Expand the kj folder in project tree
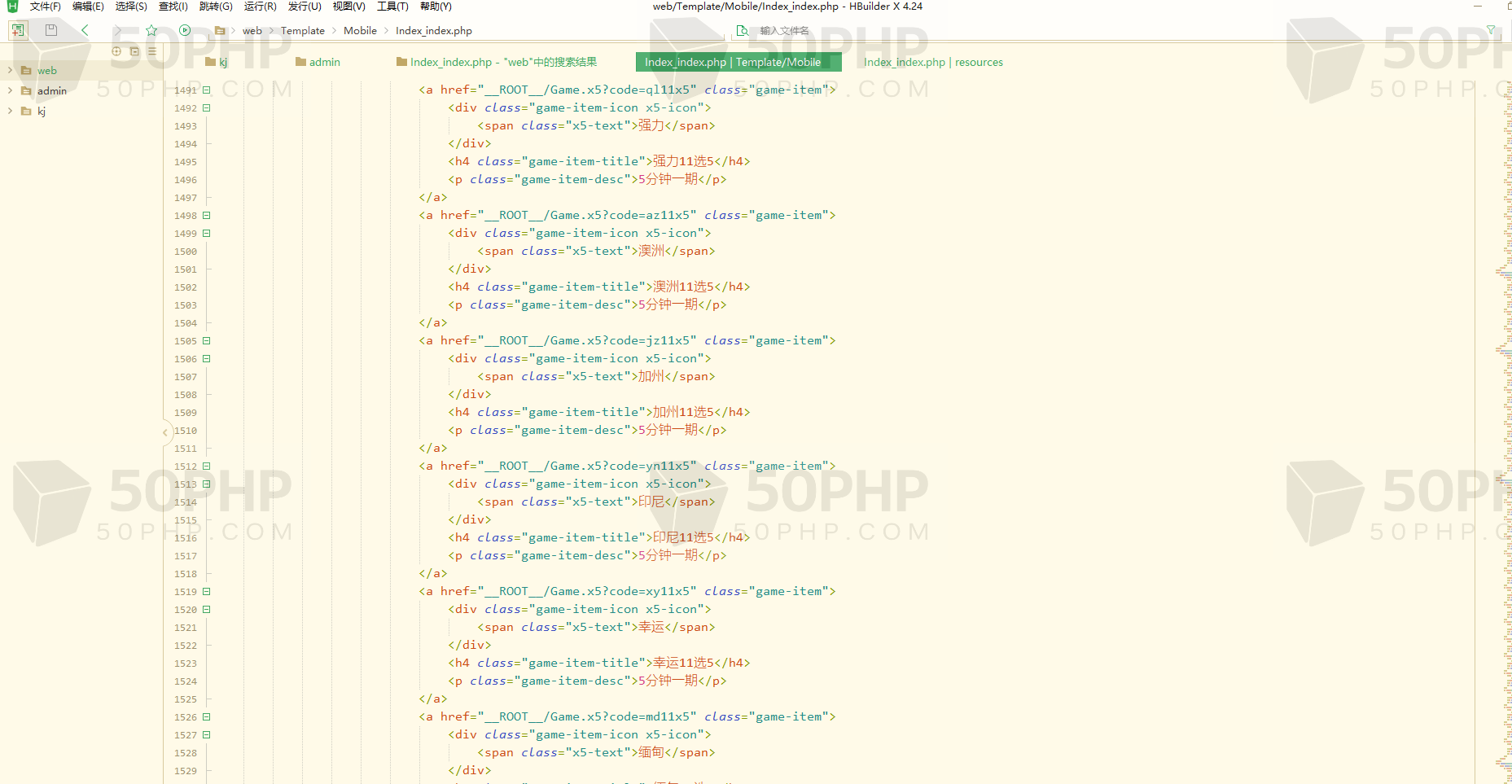This screenshot has width=1512, height=784. (x=10, y=112)
